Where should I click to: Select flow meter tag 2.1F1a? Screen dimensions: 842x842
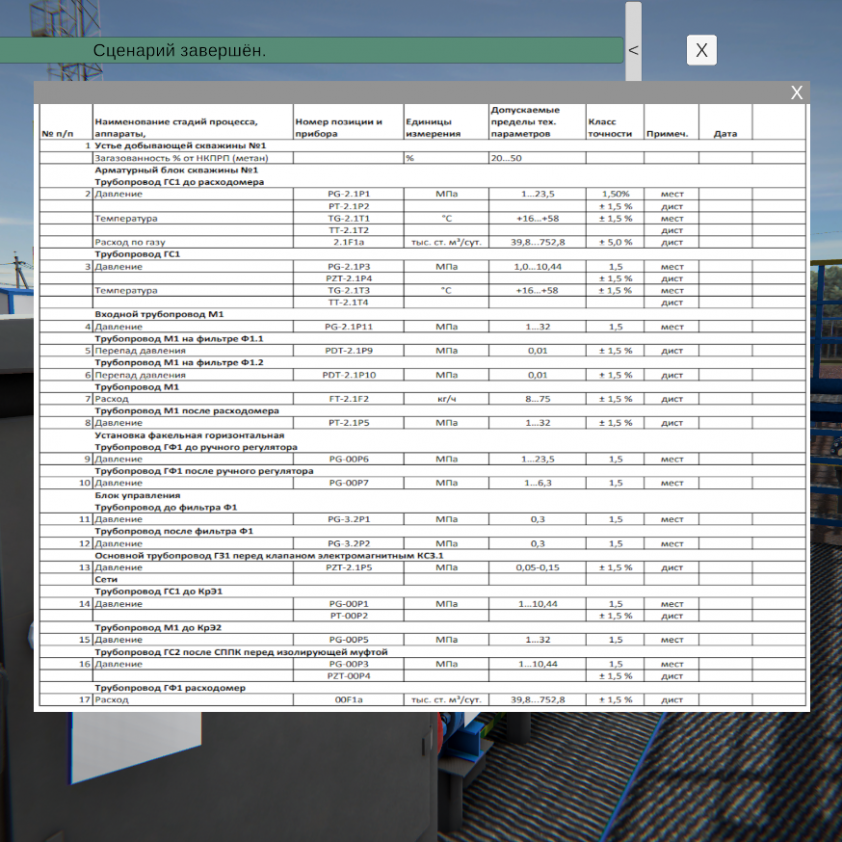pyautogui.click(x=349, y=242)
